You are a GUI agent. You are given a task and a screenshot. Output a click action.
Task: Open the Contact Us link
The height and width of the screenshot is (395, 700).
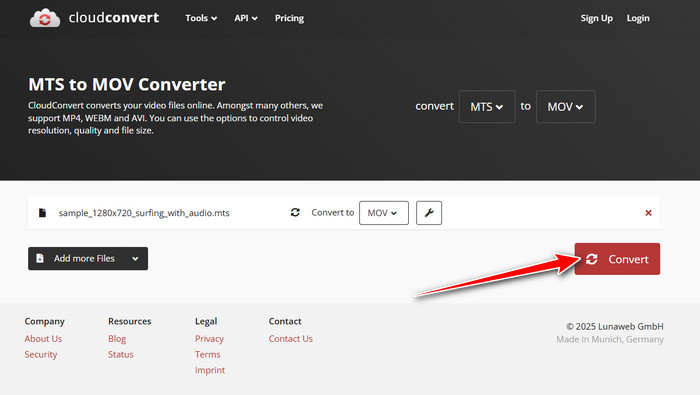pyautogui.click(x=291, y=339)
